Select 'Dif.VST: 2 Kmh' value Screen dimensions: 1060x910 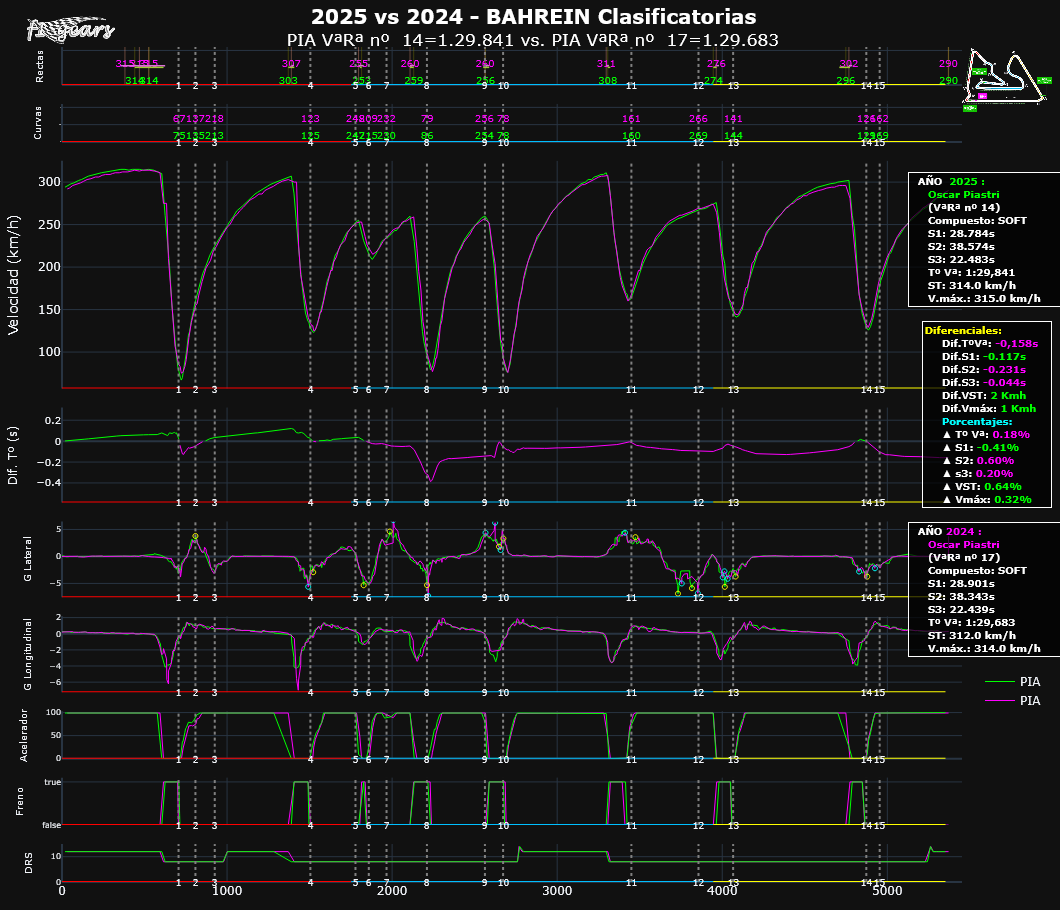tap(984, 396)
